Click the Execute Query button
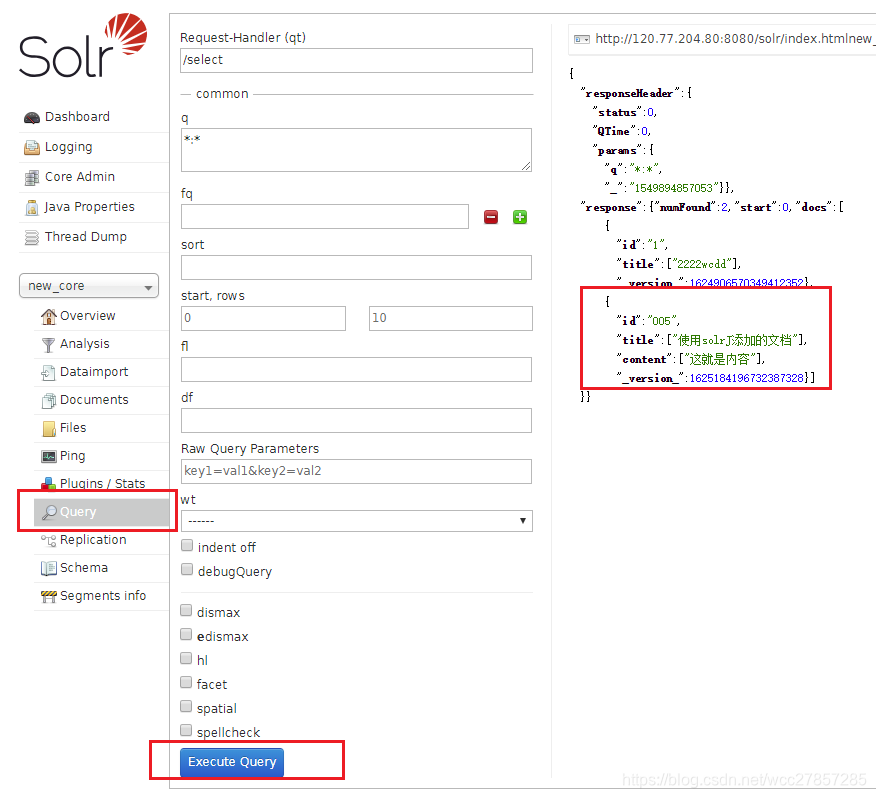The image size is (876, 798). click(232, 762)
